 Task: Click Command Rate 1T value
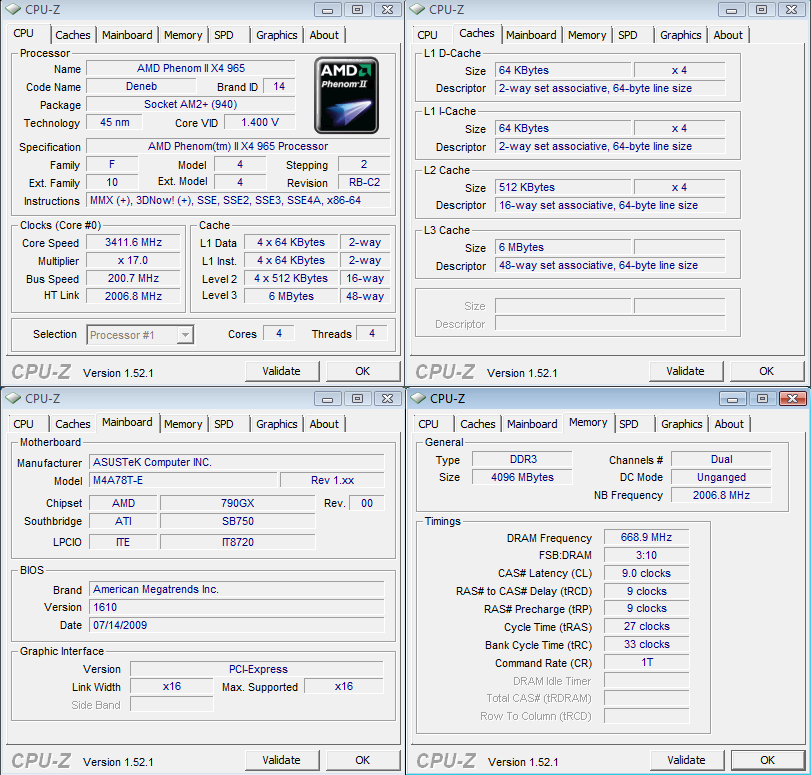(x=647, y=663)
